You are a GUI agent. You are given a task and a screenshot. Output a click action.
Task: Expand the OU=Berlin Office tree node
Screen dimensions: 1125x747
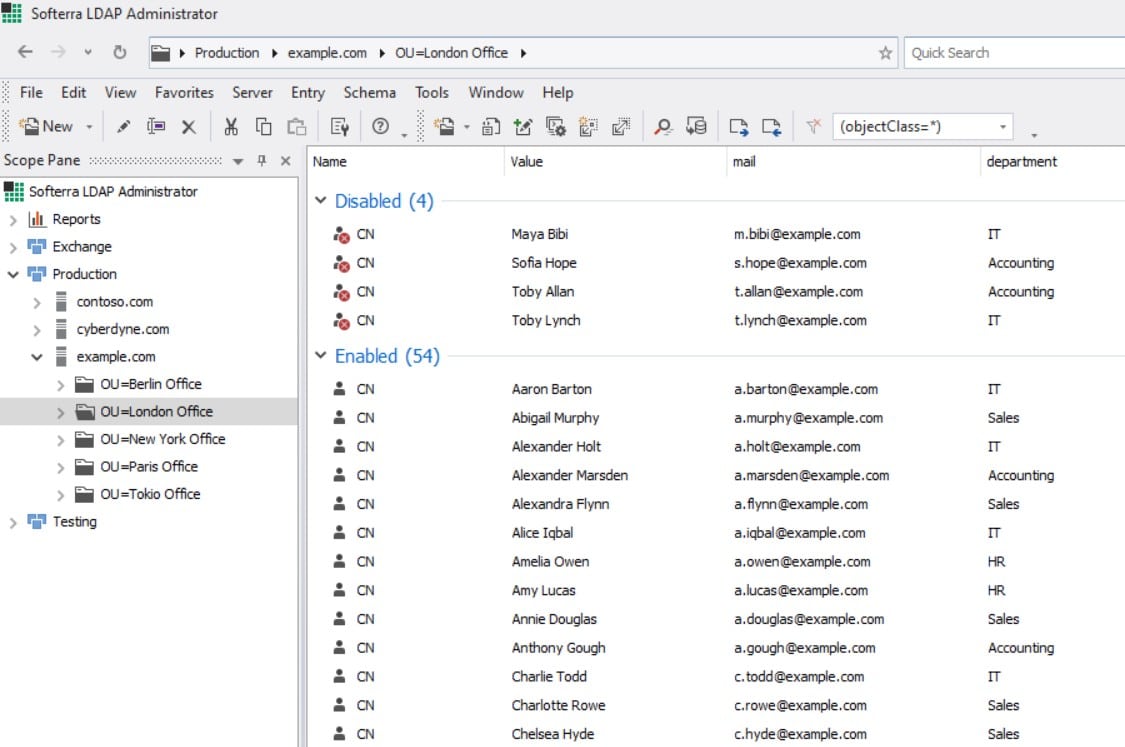point(61,383)
